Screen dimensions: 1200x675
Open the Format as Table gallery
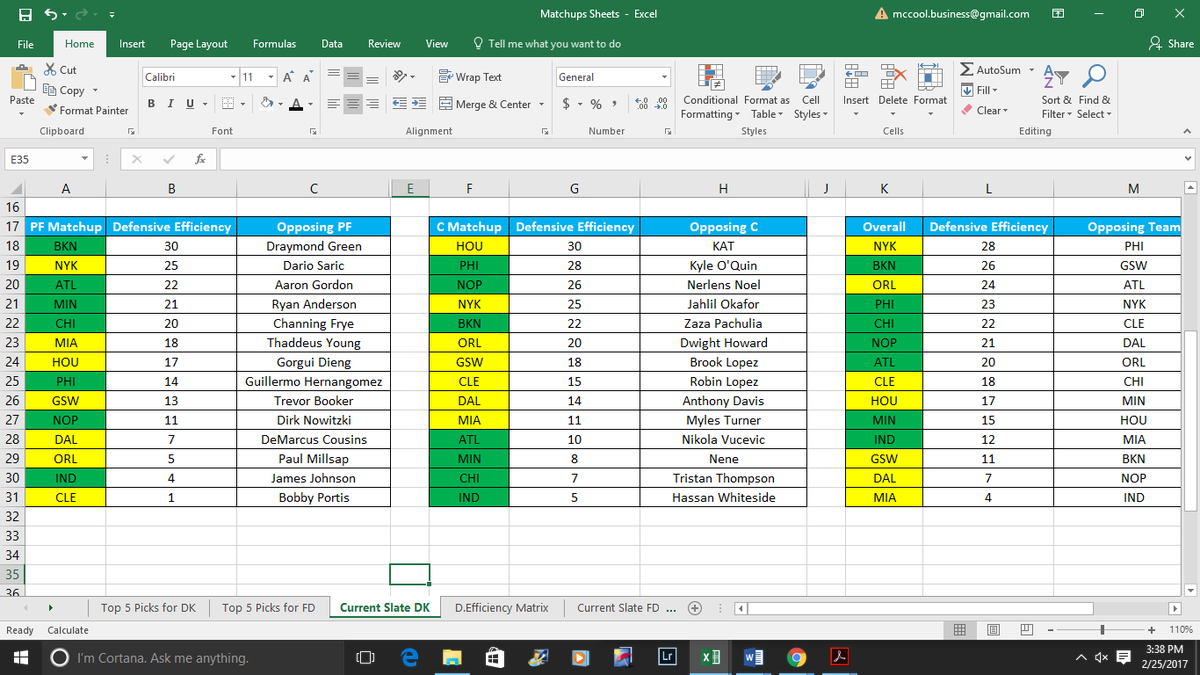tap(767, 93)
